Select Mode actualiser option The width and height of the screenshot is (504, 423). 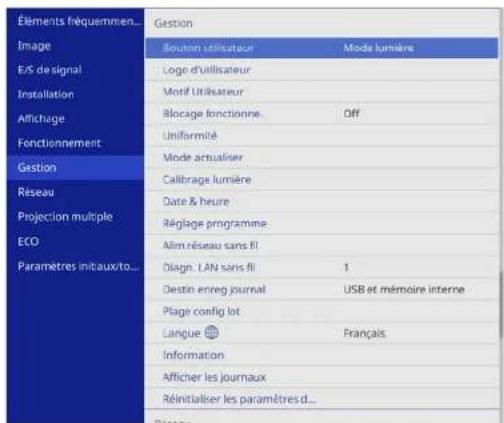[x=322, y=157]
